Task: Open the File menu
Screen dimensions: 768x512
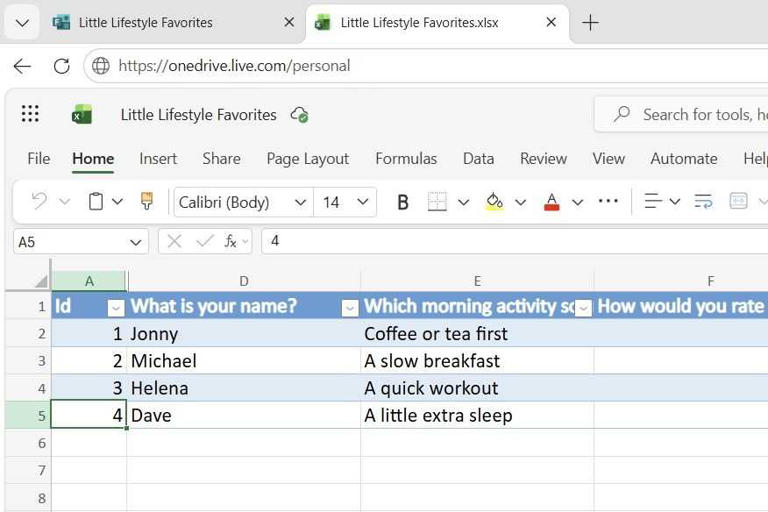Action: click(39, 159)
